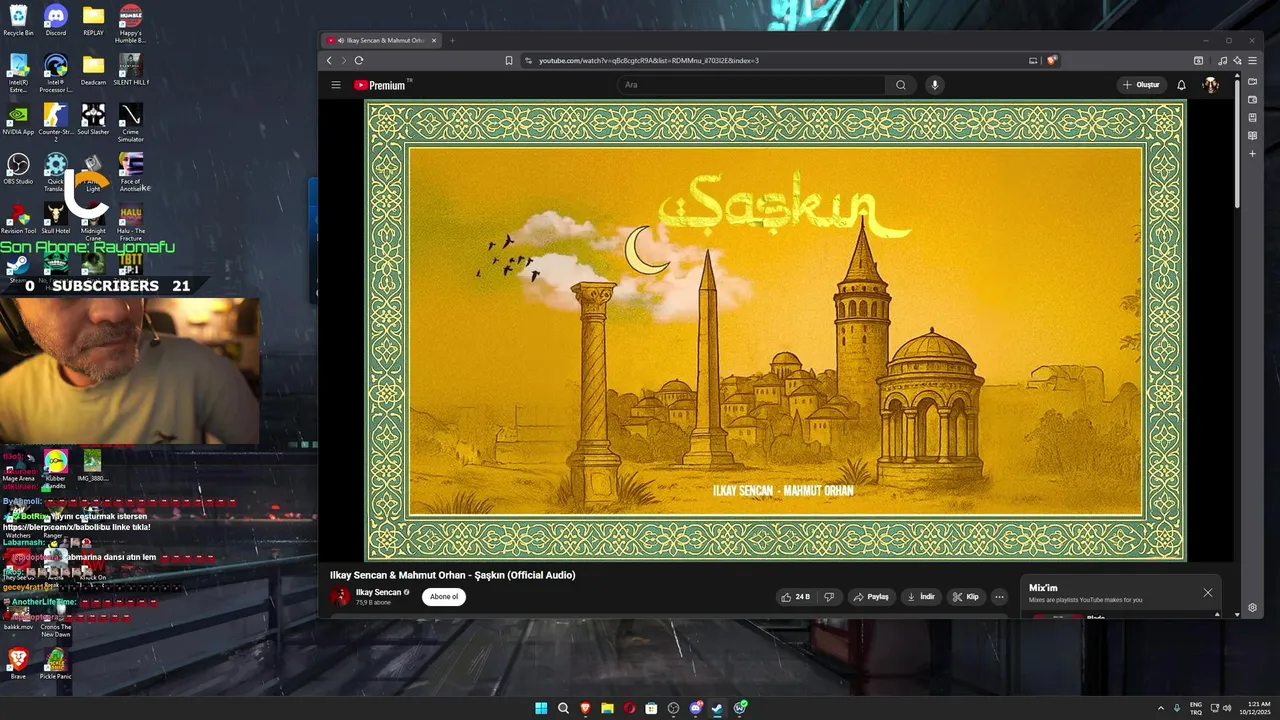
Task: Open Midnight Crane desktop shortcut
Action: click(x=93, y=221)
